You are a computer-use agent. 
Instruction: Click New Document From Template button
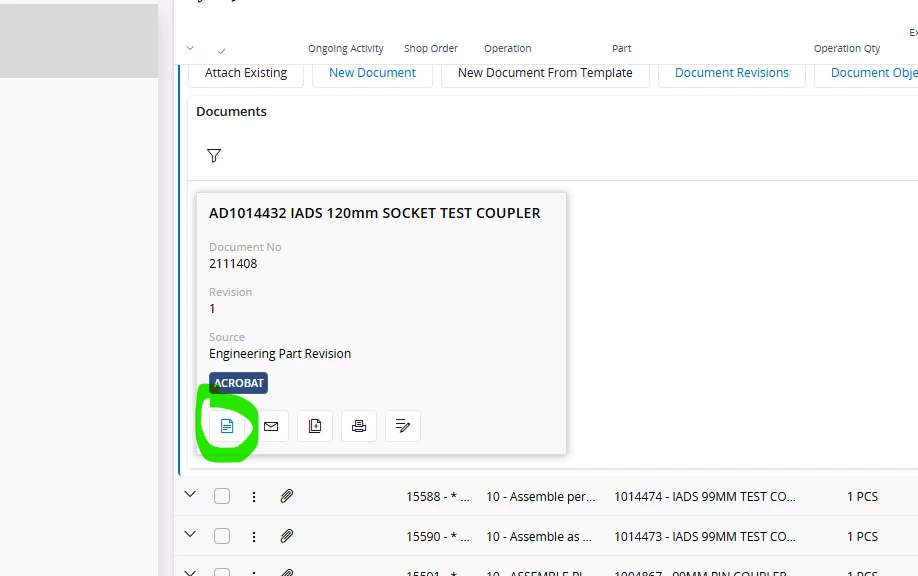point(545,73)
